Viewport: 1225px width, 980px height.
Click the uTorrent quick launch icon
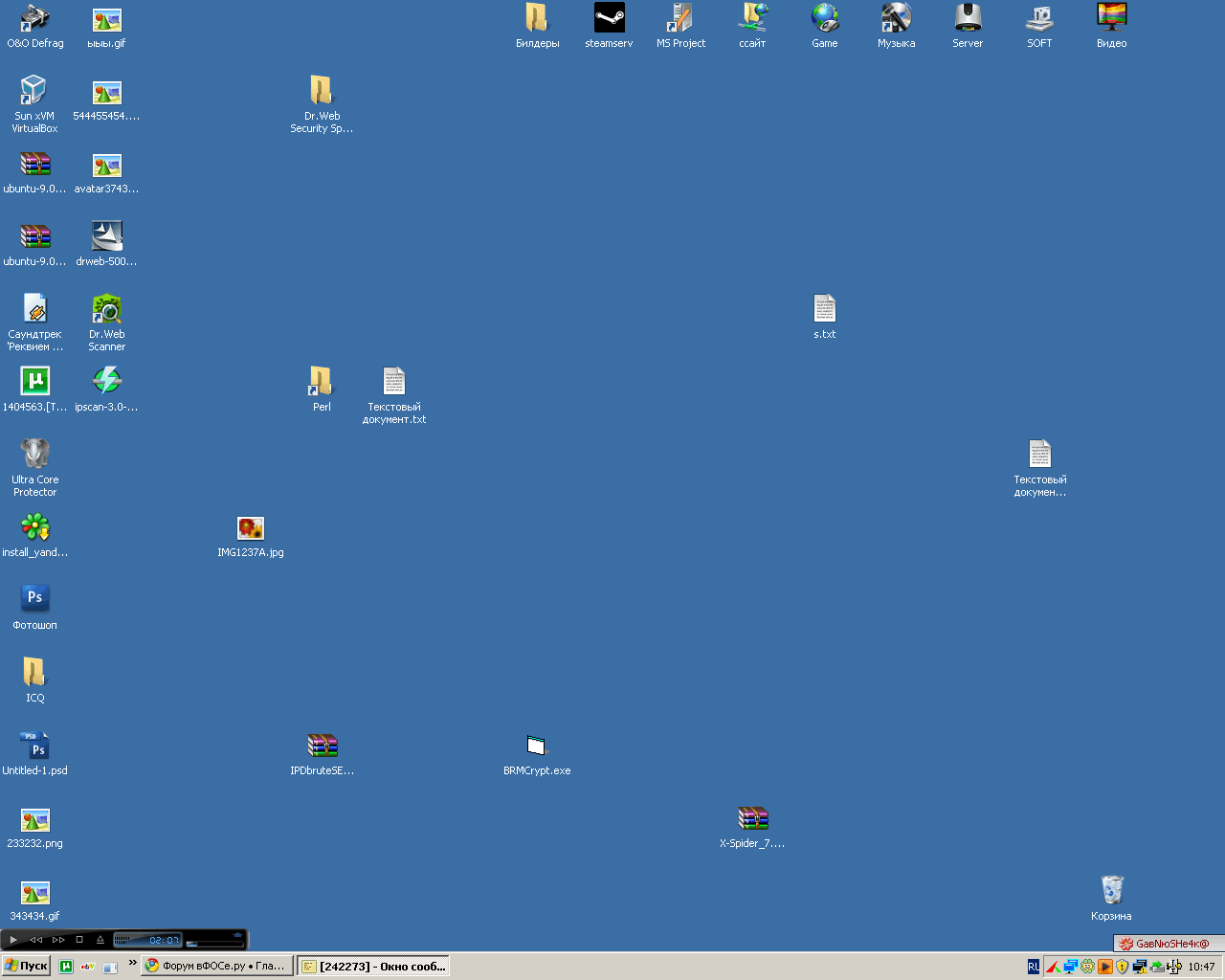click(x=66, y=967)
